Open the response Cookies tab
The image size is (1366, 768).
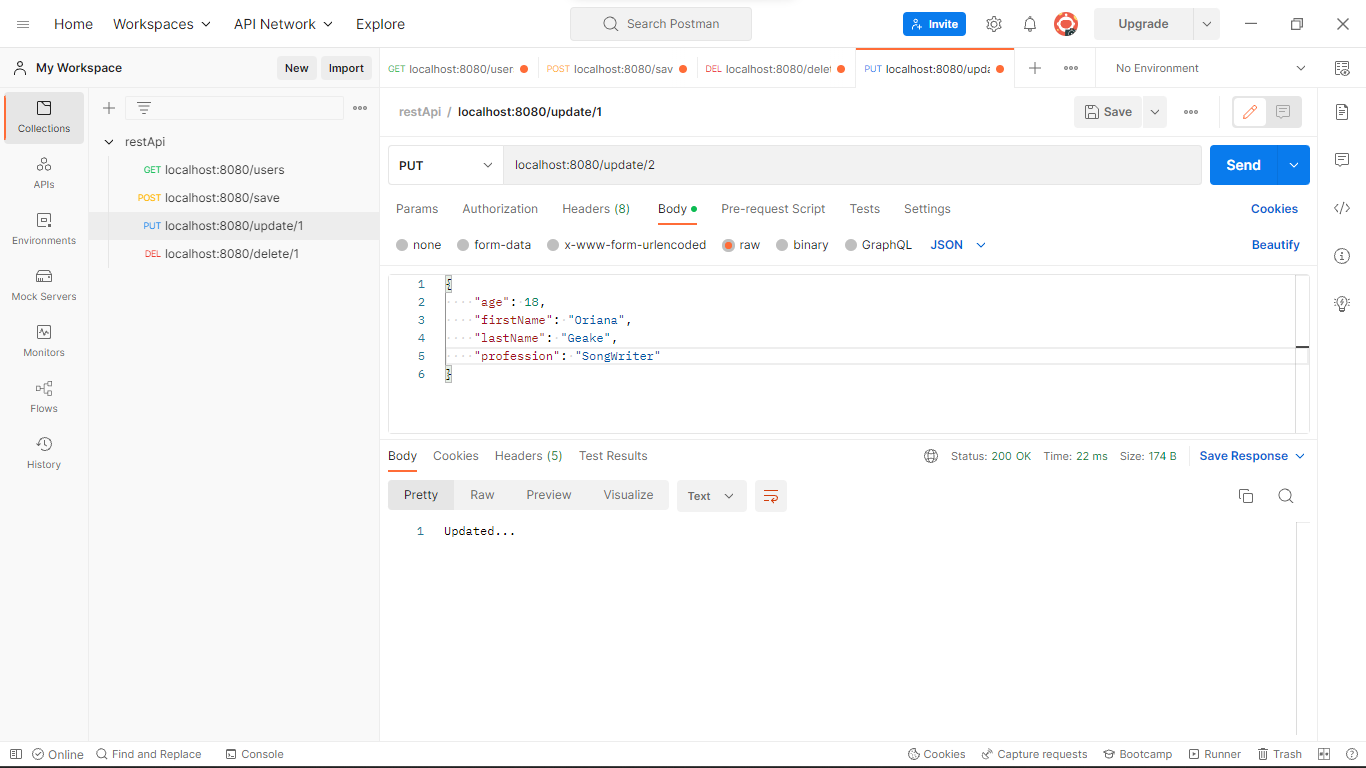(x=456, y=456)
